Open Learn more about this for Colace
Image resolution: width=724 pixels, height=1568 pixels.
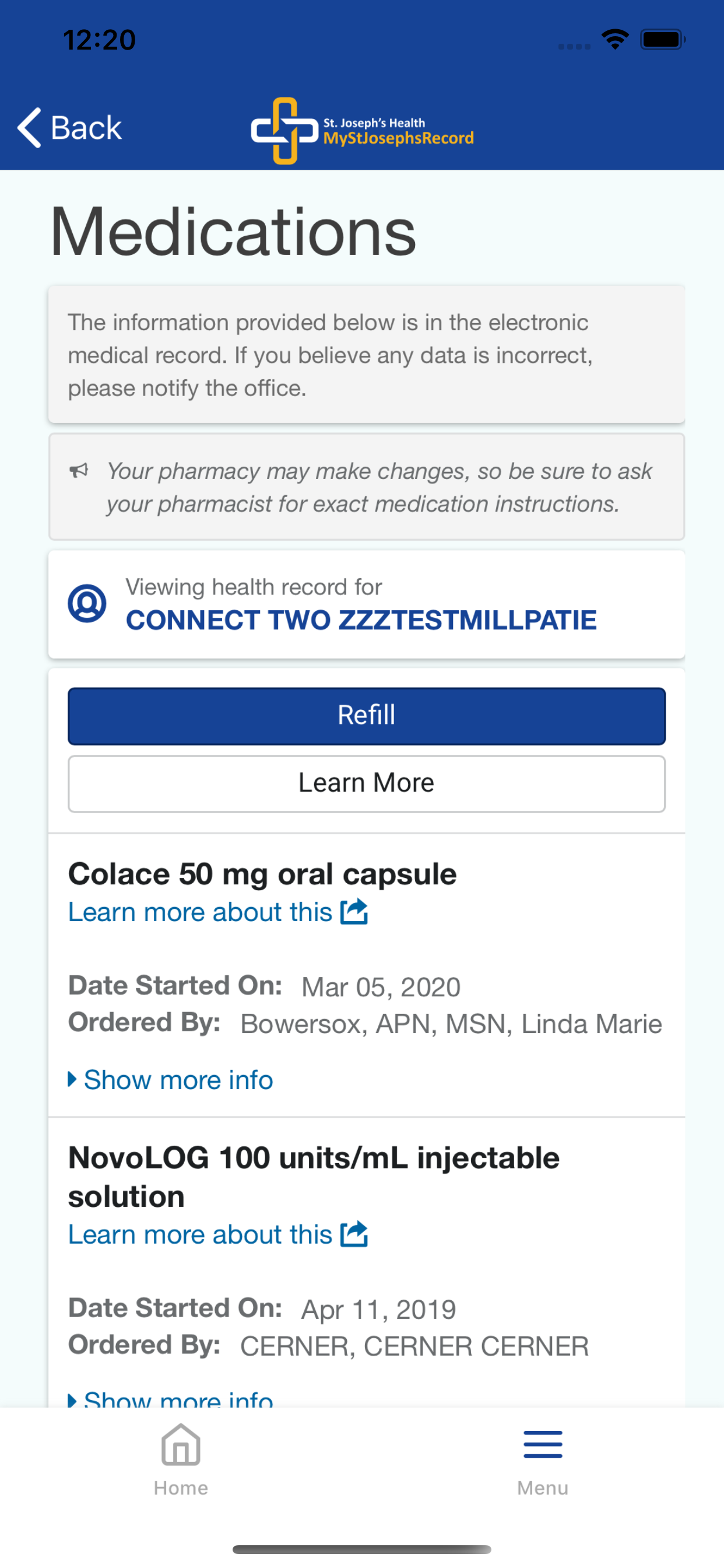[x=200, y=912]
